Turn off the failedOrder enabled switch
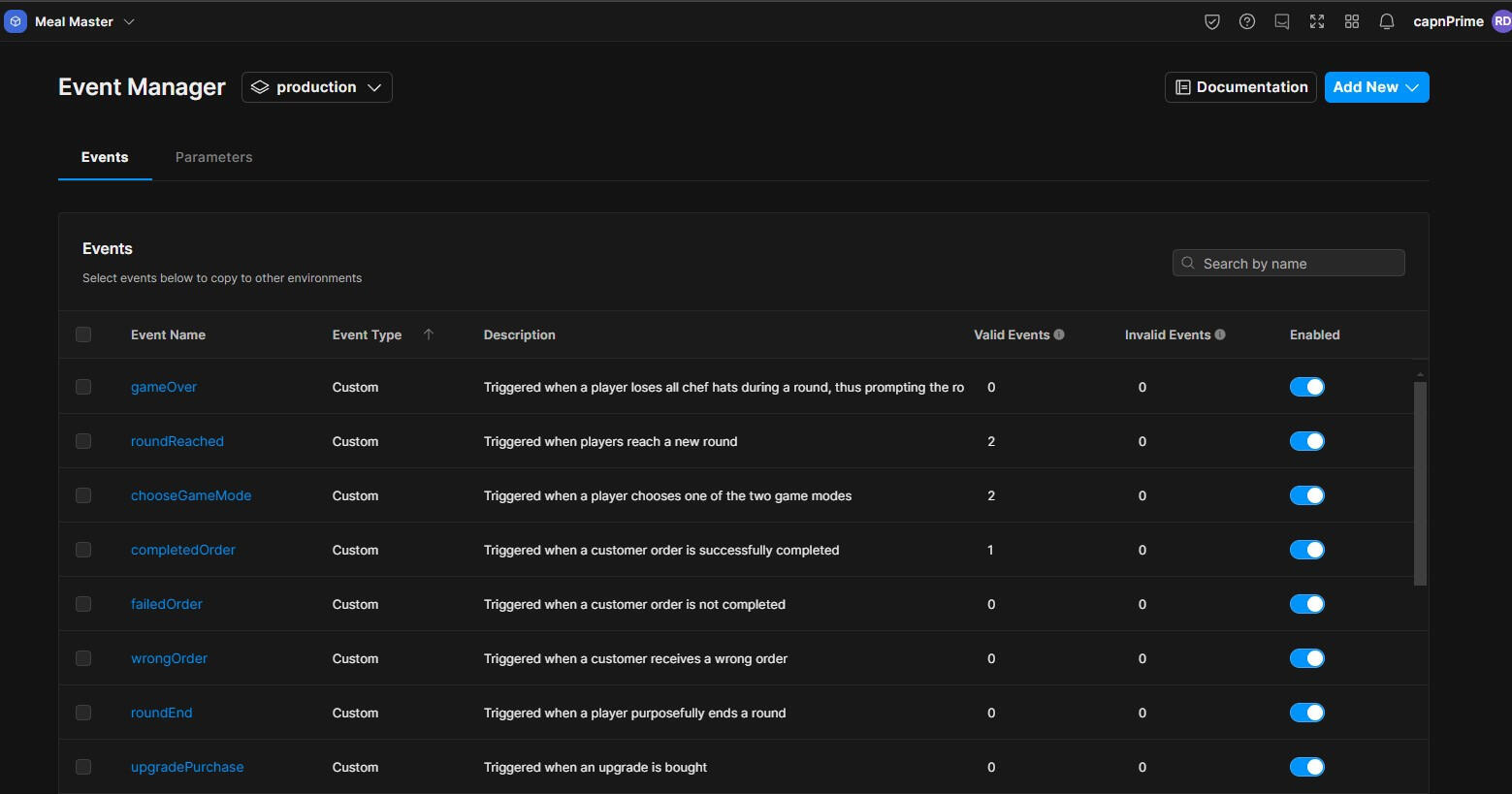 1306,604
